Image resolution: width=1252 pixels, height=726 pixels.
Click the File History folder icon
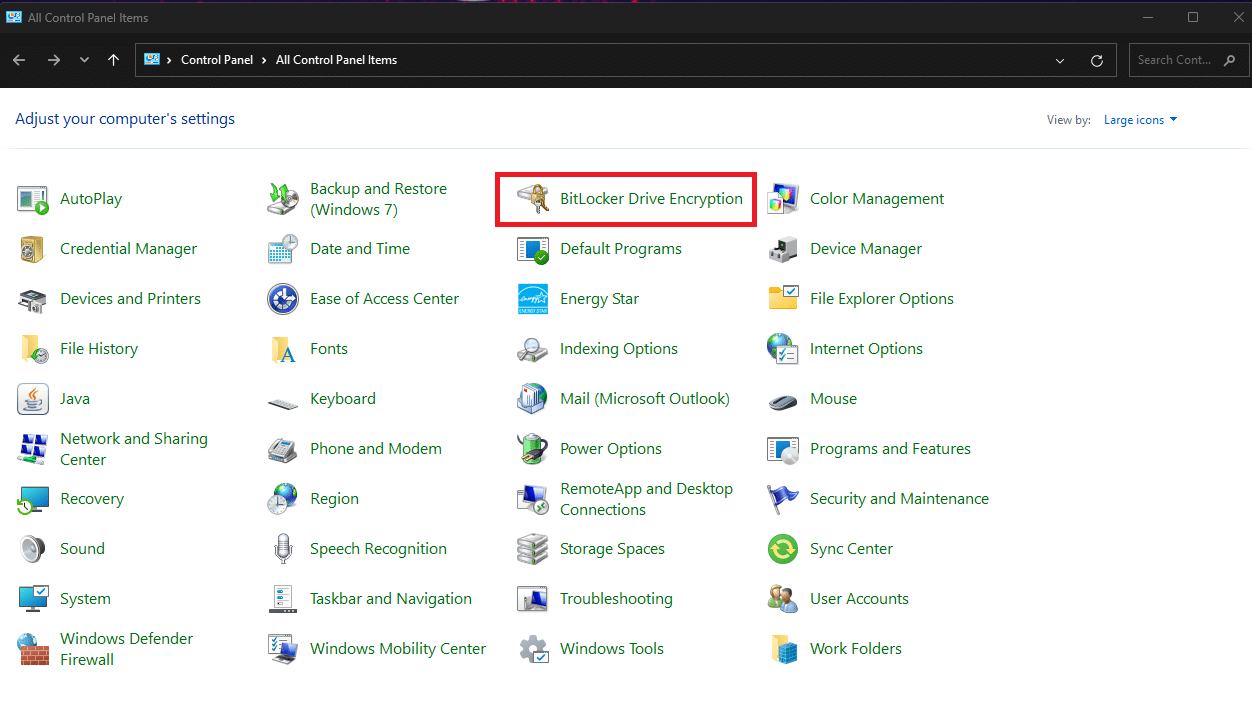(33, 349)
